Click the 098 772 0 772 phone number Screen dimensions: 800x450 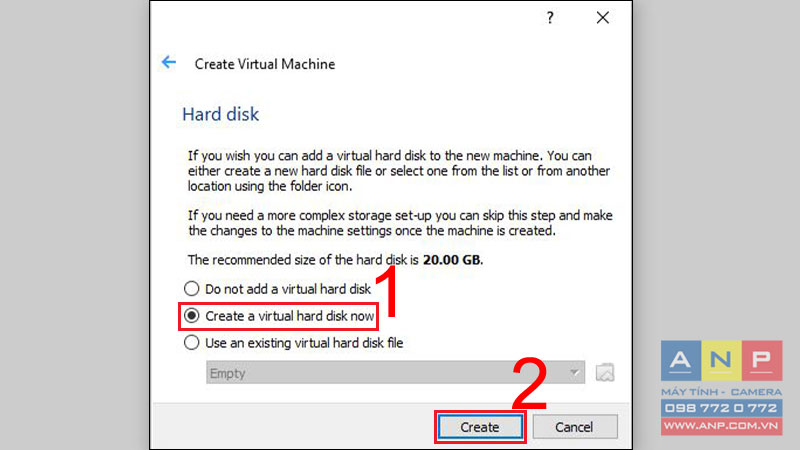(721, 408)
